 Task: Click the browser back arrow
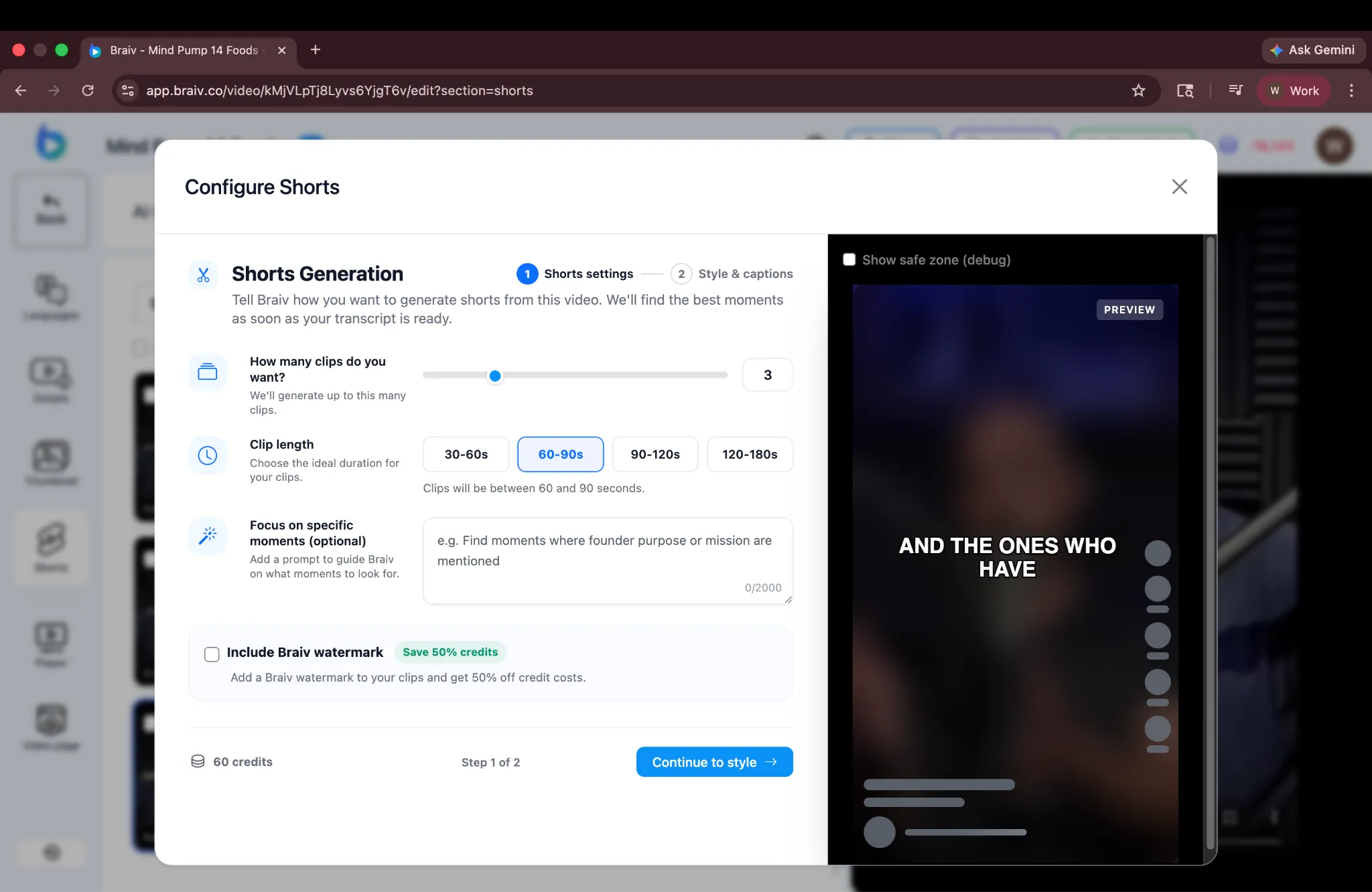pyautogui.click(x=21, y=90)
